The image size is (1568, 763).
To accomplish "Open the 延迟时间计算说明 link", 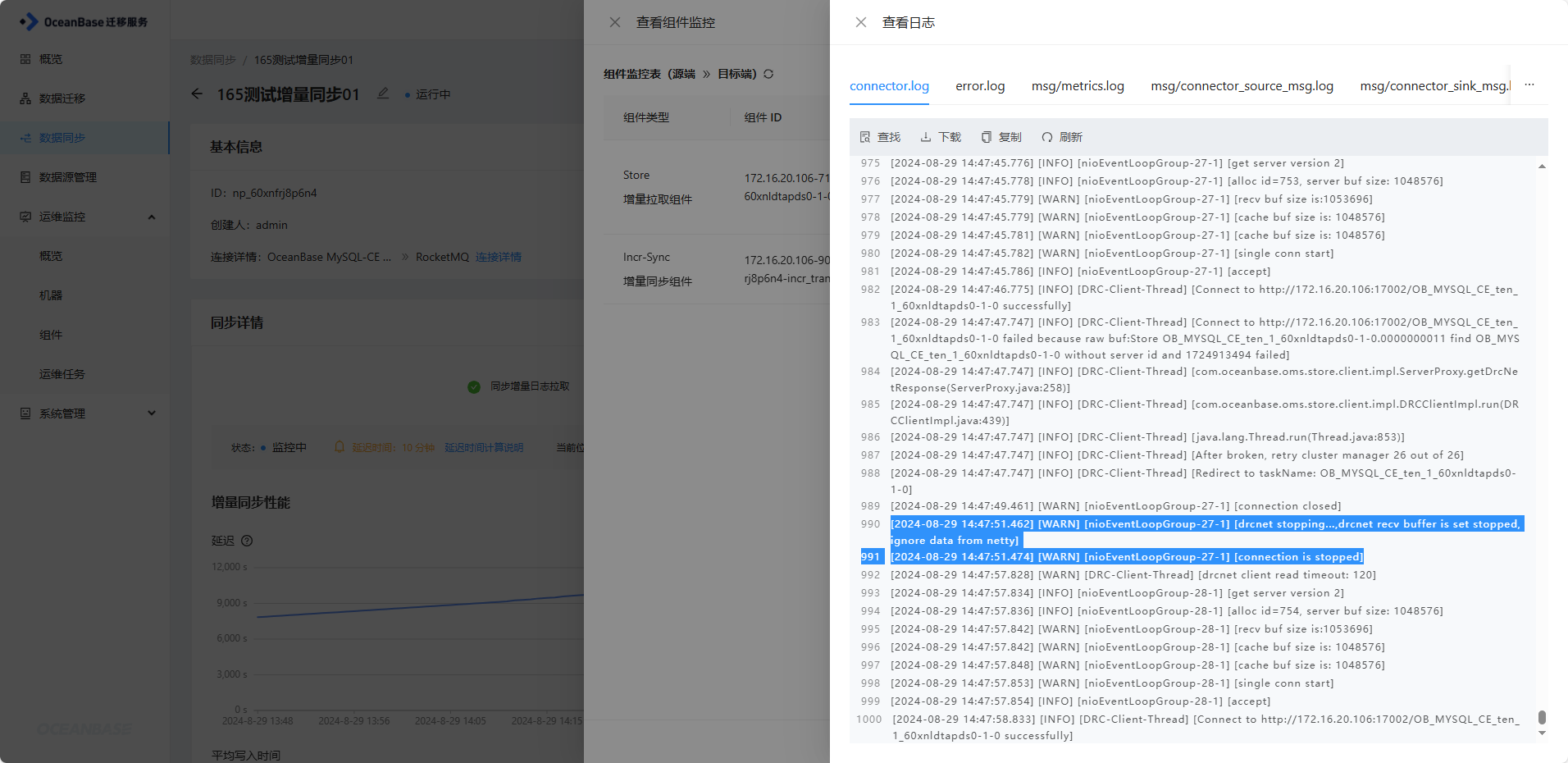I will pyautogui.click(x=484, y=447).
